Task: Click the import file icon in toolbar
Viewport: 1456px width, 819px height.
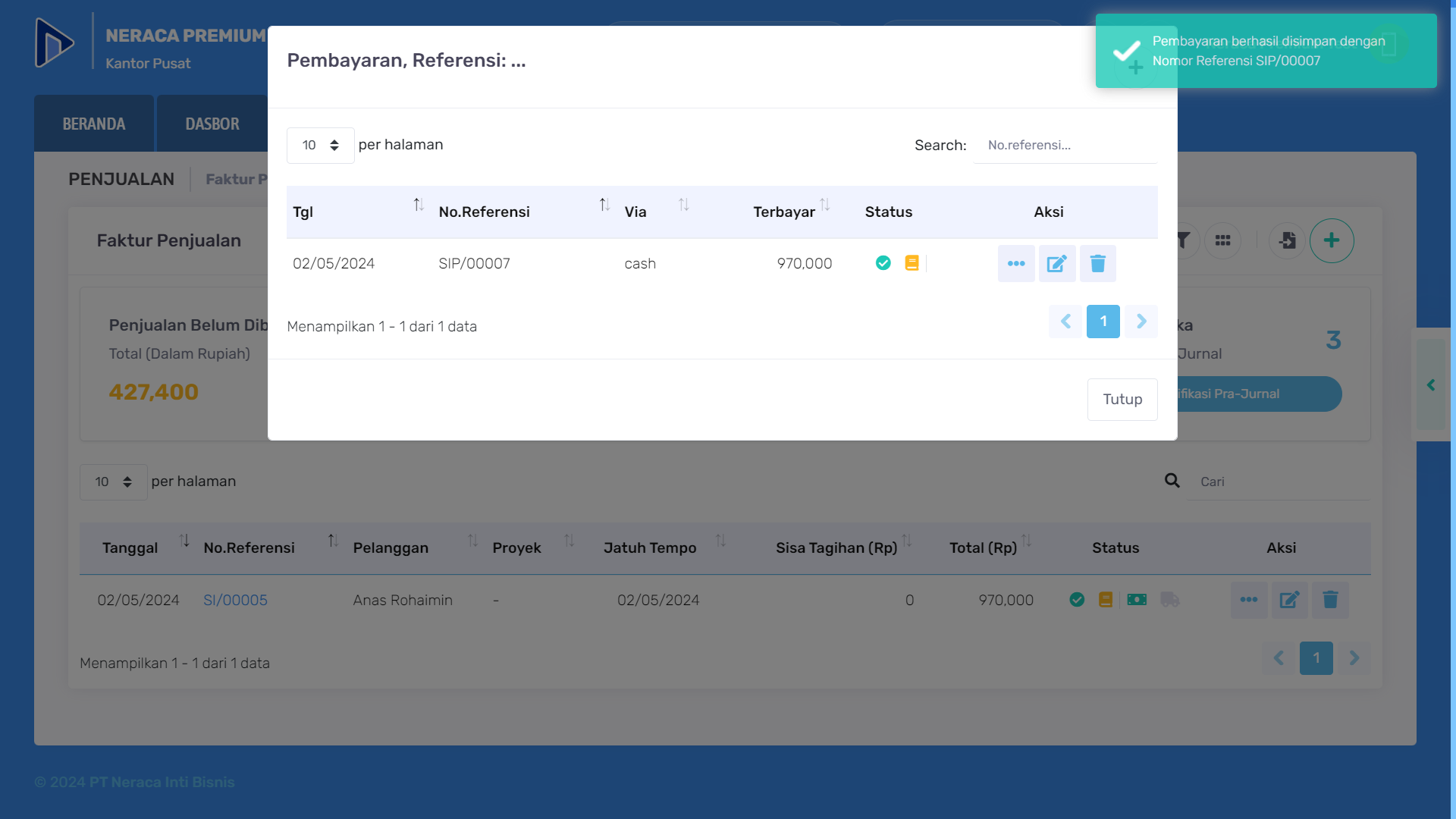Action: point(1288,240)
